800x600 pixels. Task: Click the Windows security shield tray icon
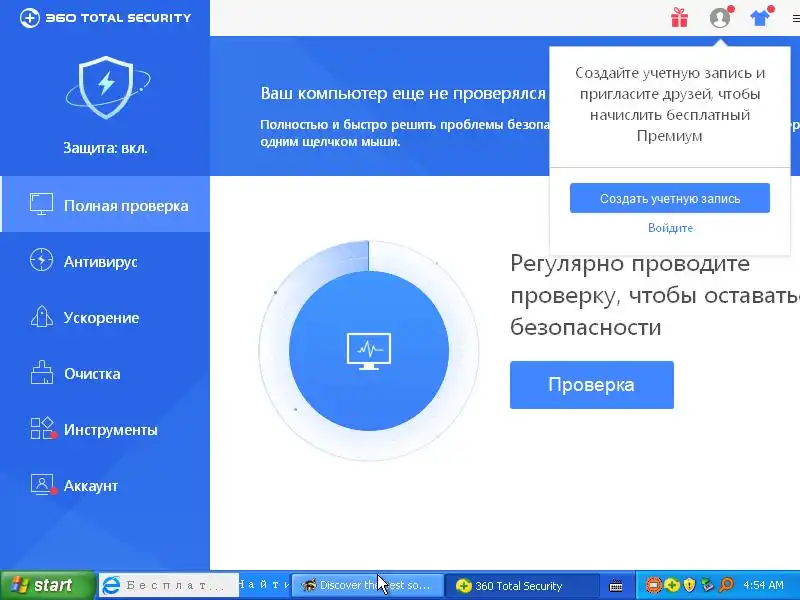[x=689, y=585]
